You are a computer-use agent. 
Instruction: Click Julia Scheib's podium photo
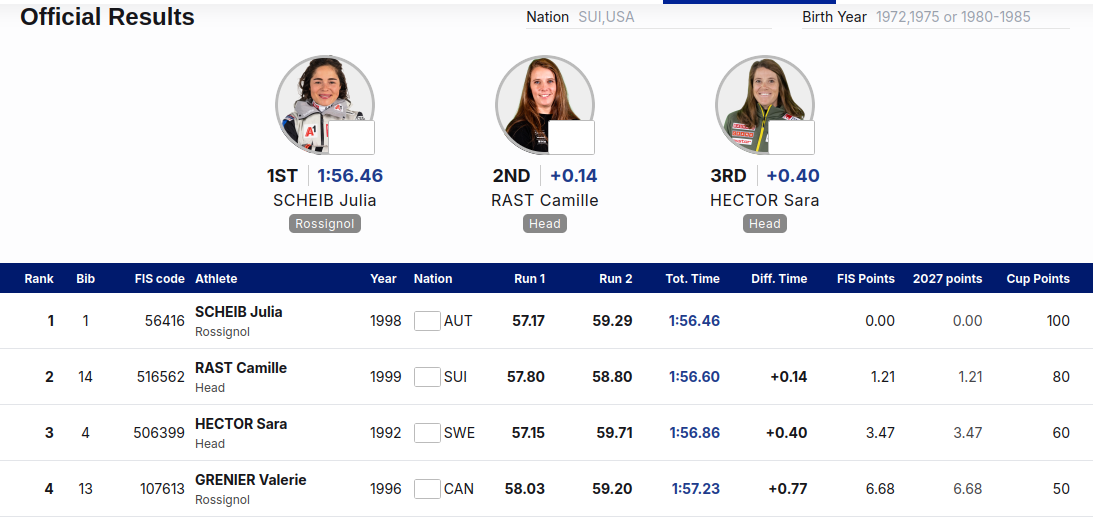pos(325,105)
